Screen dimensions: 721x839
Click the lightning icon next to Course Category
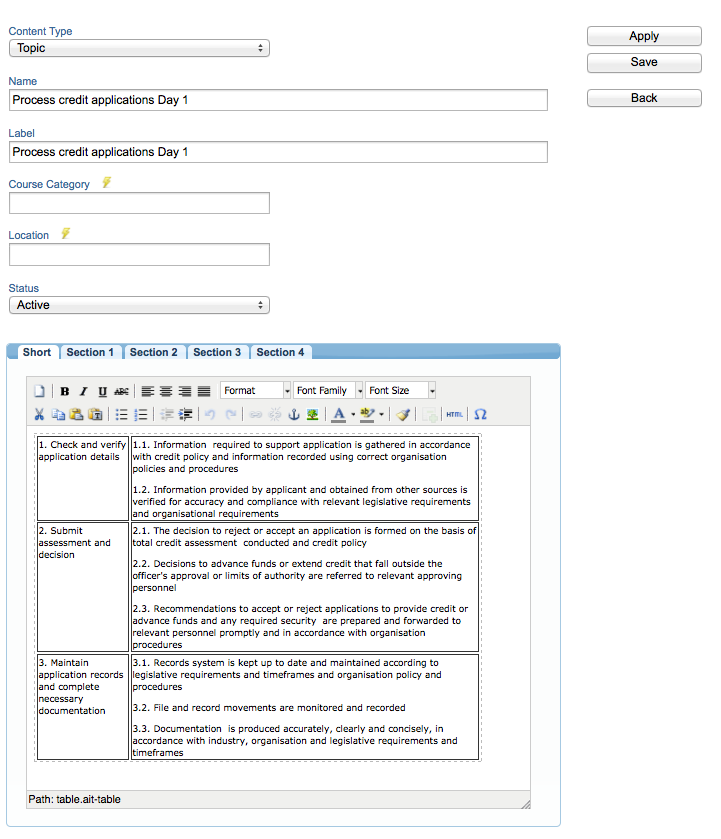[x=107, y=182]
